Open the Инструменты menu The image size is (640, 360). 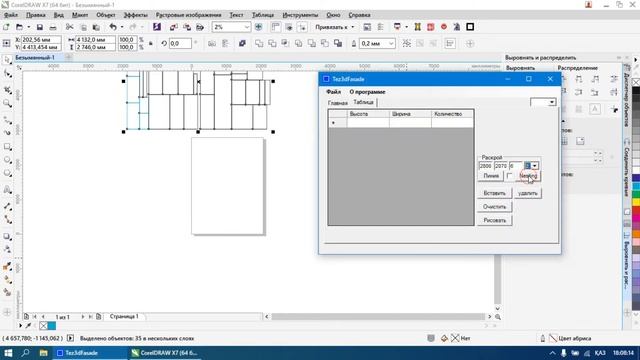[300, 15]
